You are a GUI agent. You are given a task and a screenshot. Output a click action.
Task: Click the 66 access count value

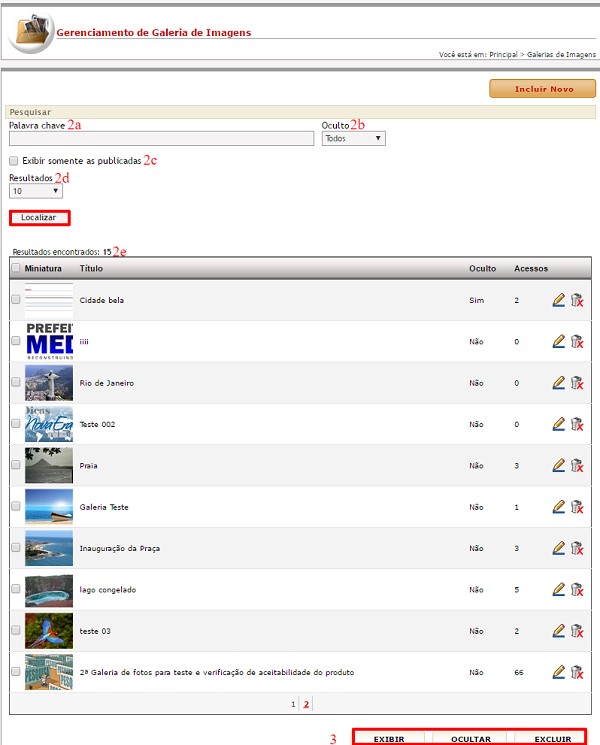(x=518, y=672)
